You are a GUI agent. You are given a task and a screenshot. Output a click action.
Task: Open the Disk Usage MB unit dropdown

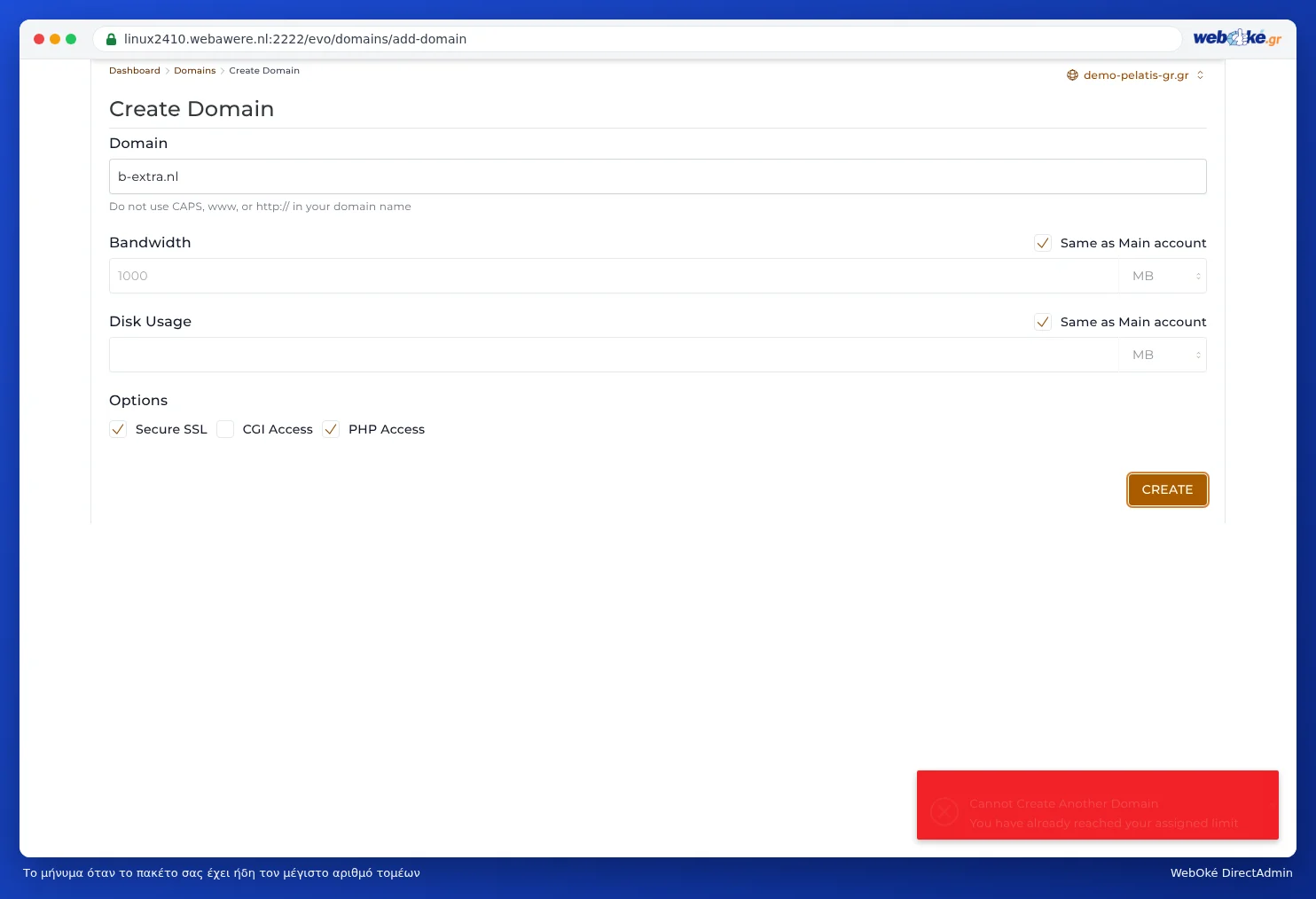coord(1163,355)
